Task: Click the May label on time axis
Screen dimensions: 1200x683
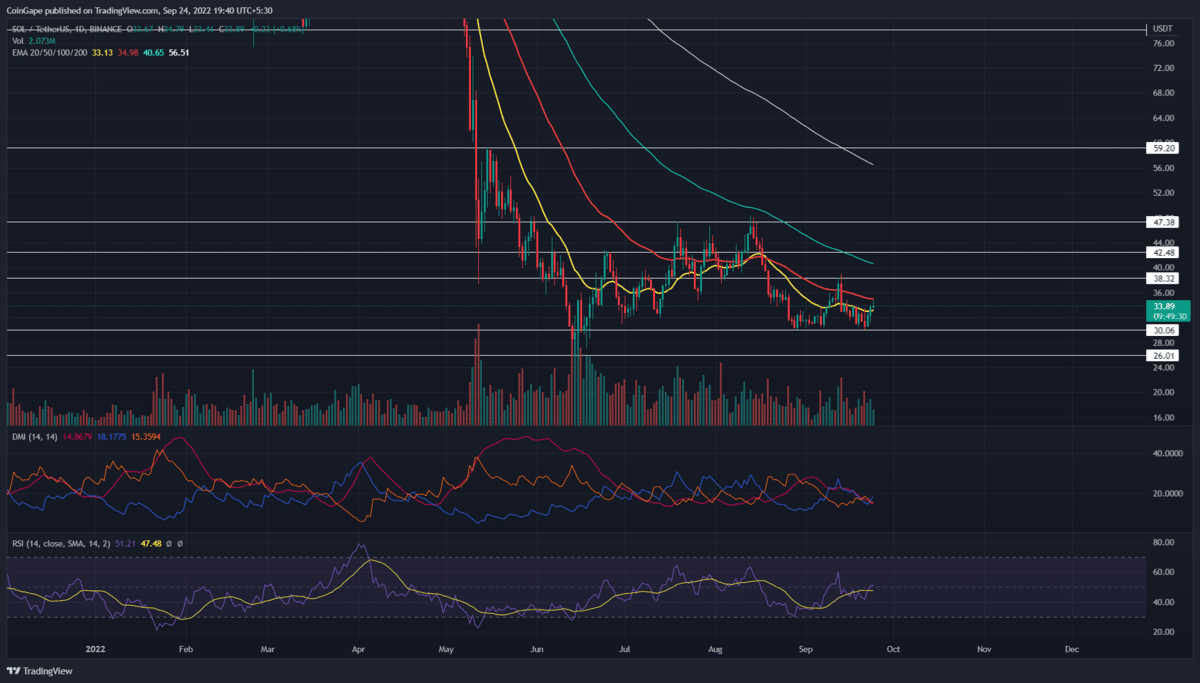Action: 445,649
